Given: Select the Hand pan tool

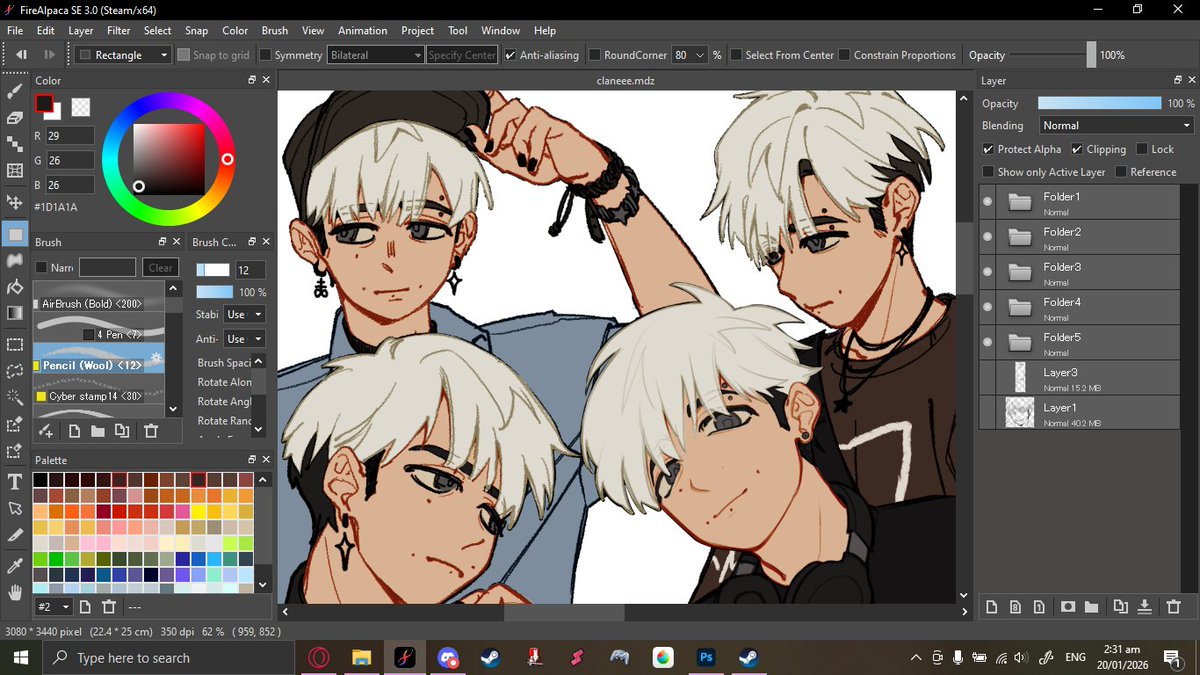Looking at the screenshot, I should 15,592.
